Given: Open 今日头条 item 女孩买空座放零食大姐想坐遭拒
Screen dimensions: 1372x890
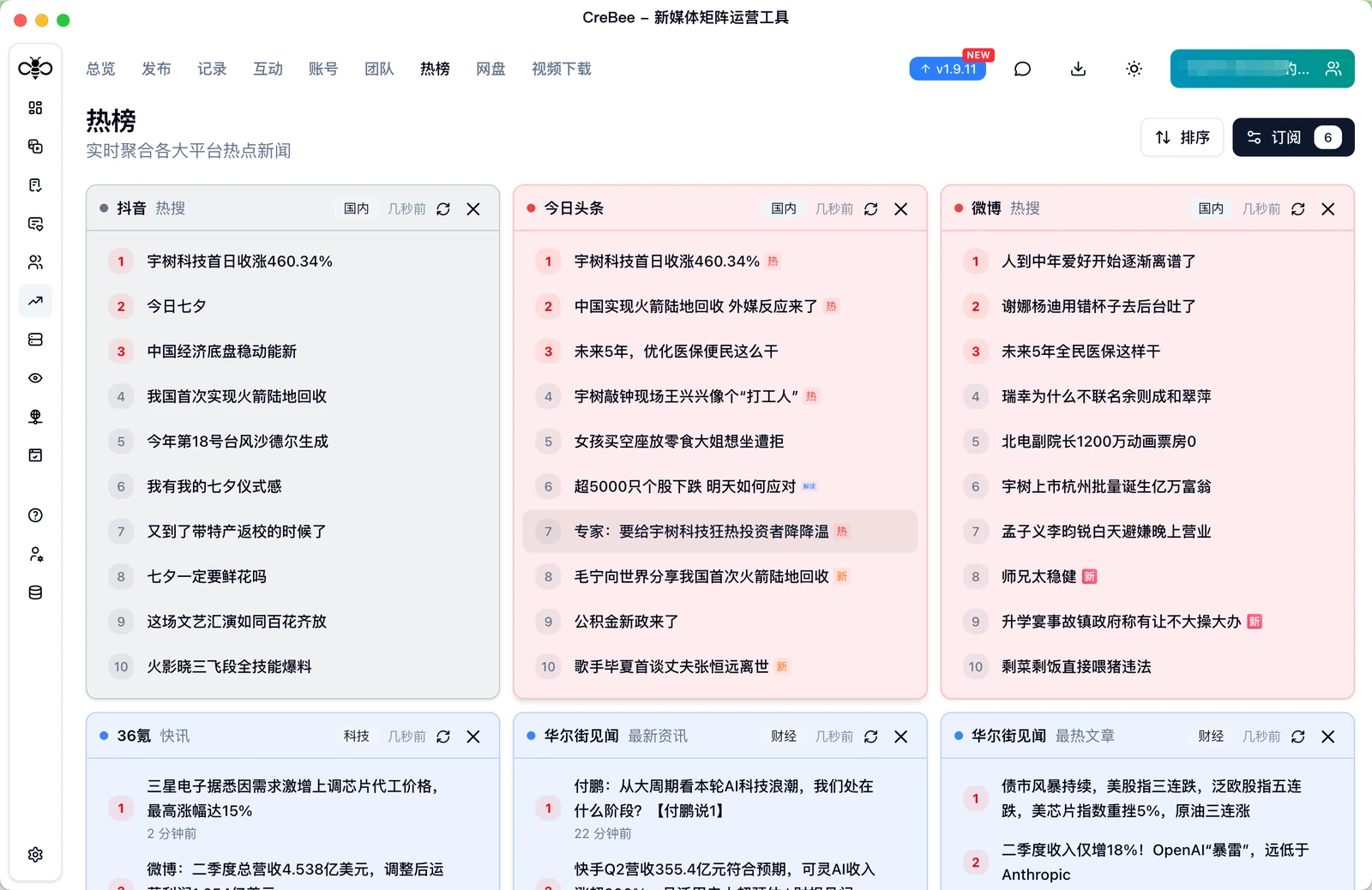Looking at the screenshot, I should (720, 442).
